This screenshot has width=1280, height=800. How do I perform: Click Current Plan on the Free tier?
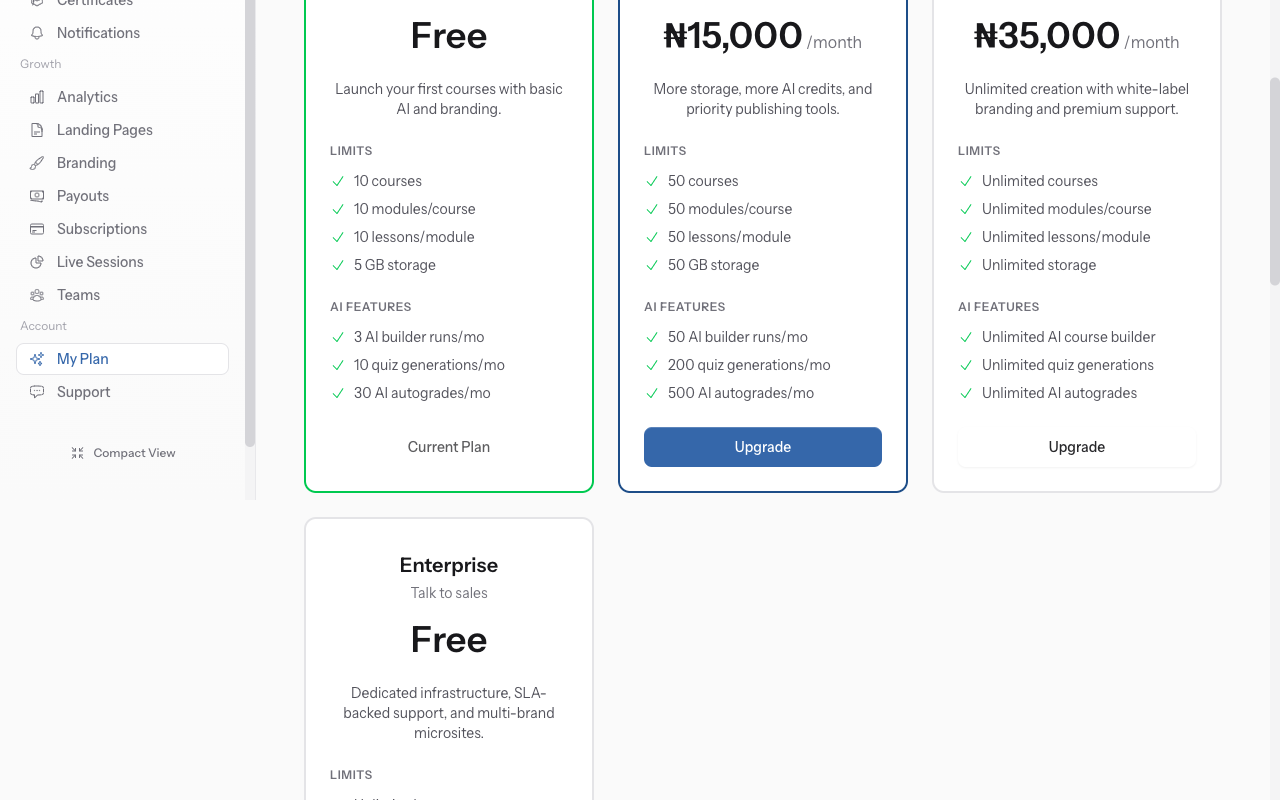tap(448, 446)
